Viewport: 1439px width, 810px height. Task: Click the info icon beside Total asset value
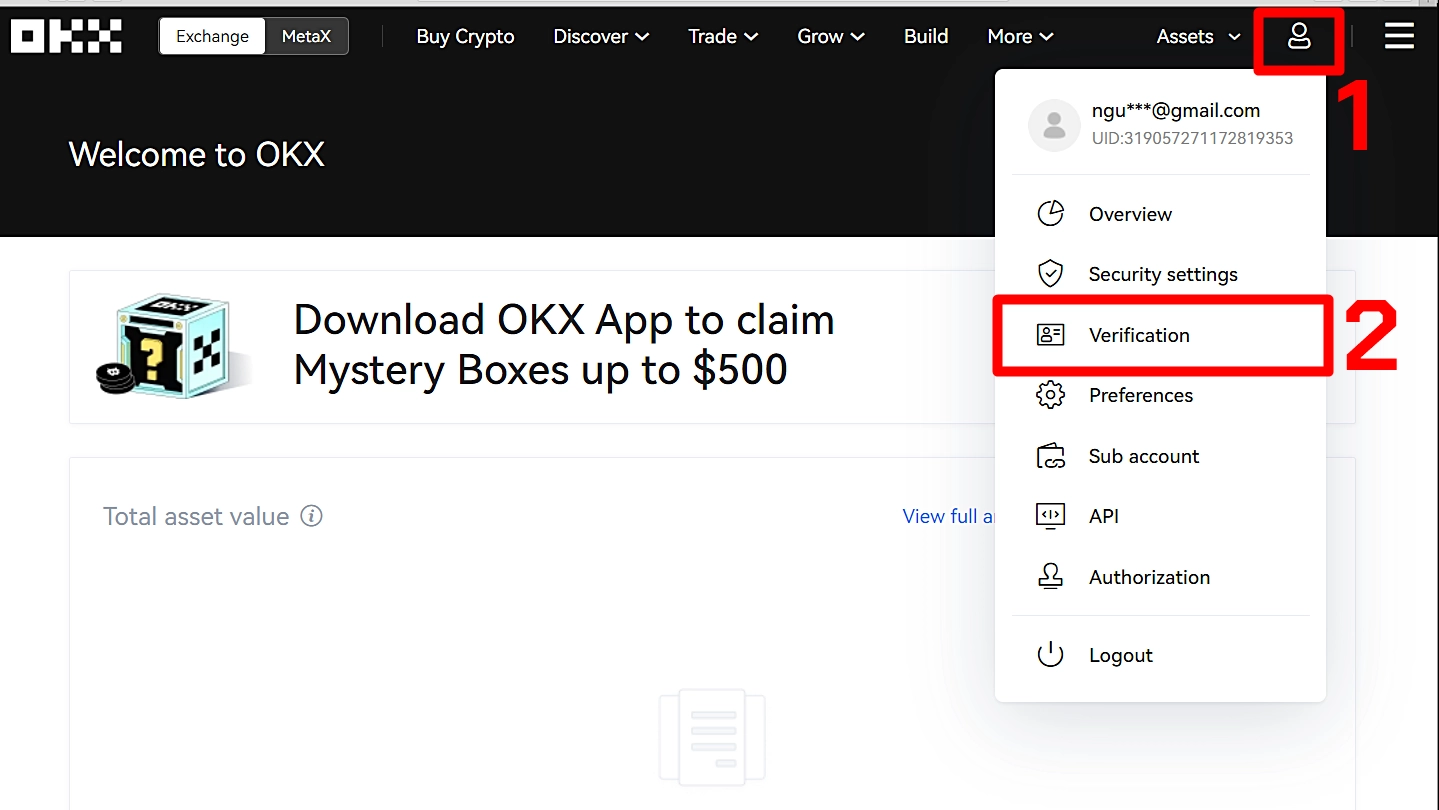tap(312, 517)
